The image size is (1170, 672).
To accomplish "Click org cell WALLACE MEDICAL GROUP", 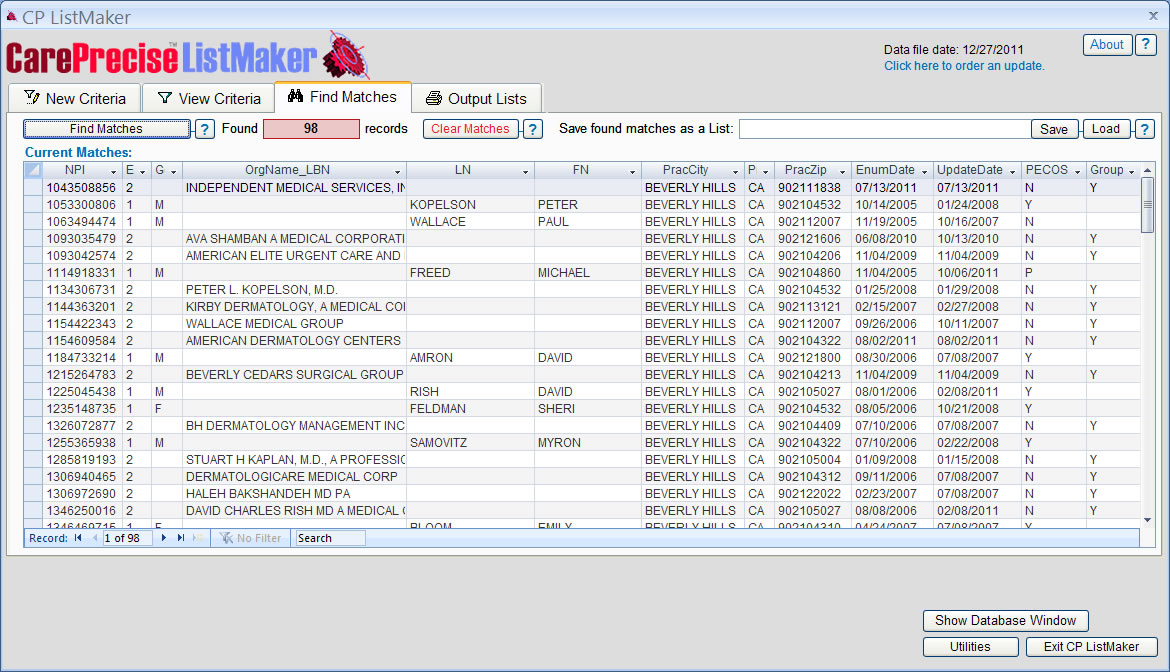I will tap(294, 324).
